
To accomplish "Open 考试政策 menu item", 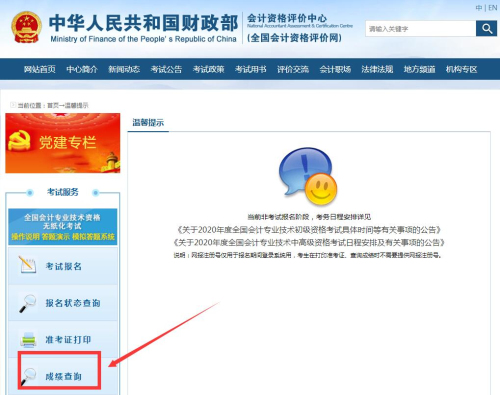I will tap(208, 69).
